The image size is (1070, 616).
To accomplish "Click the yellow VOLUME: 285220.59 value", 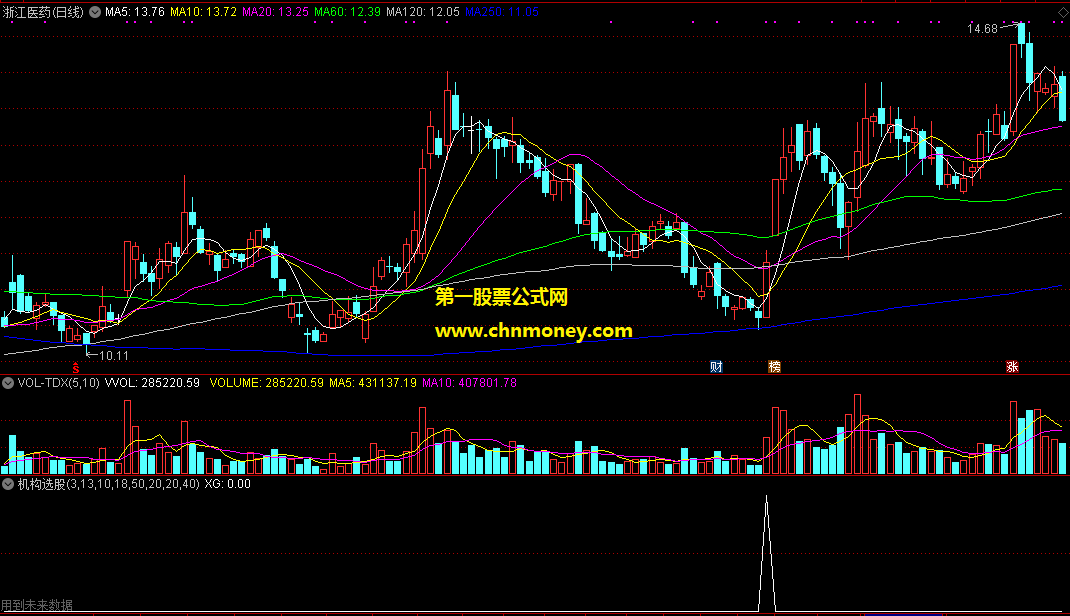I will 267,383.
